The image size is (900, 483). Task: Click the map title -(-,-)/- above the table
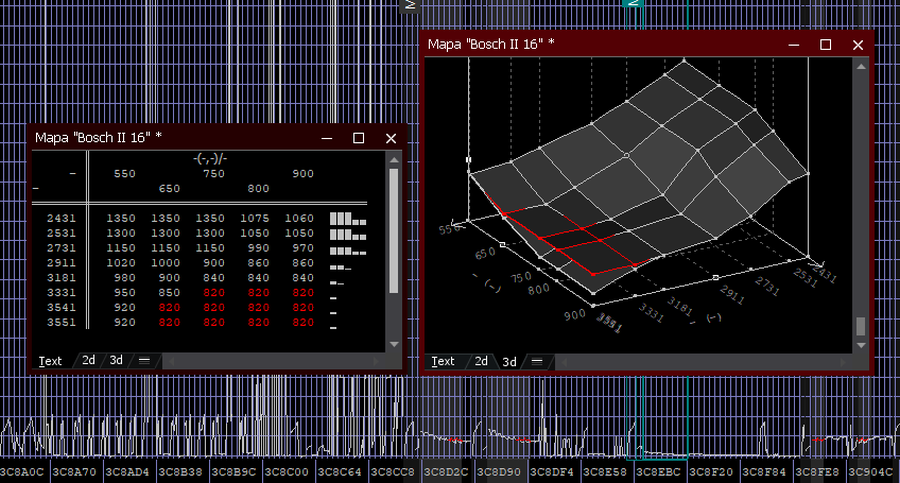(x=210, y=159)
